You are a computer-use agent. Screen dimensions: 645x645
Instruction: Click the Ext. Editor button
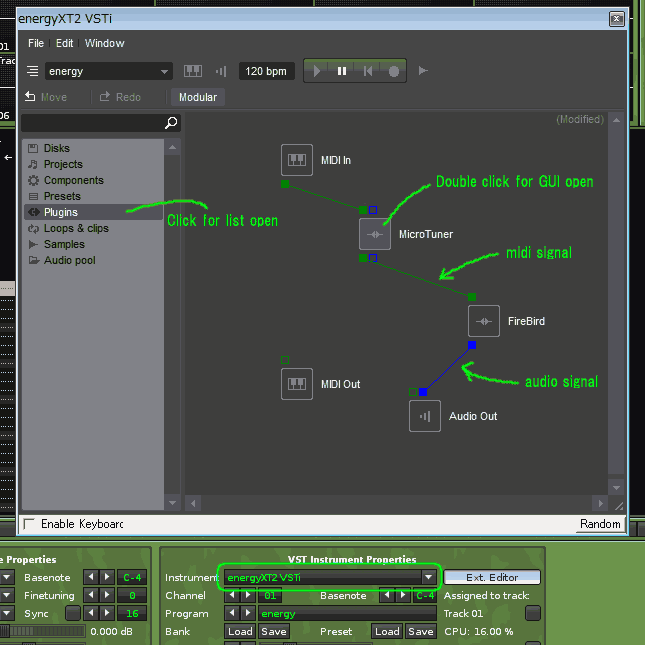[492, 577]
